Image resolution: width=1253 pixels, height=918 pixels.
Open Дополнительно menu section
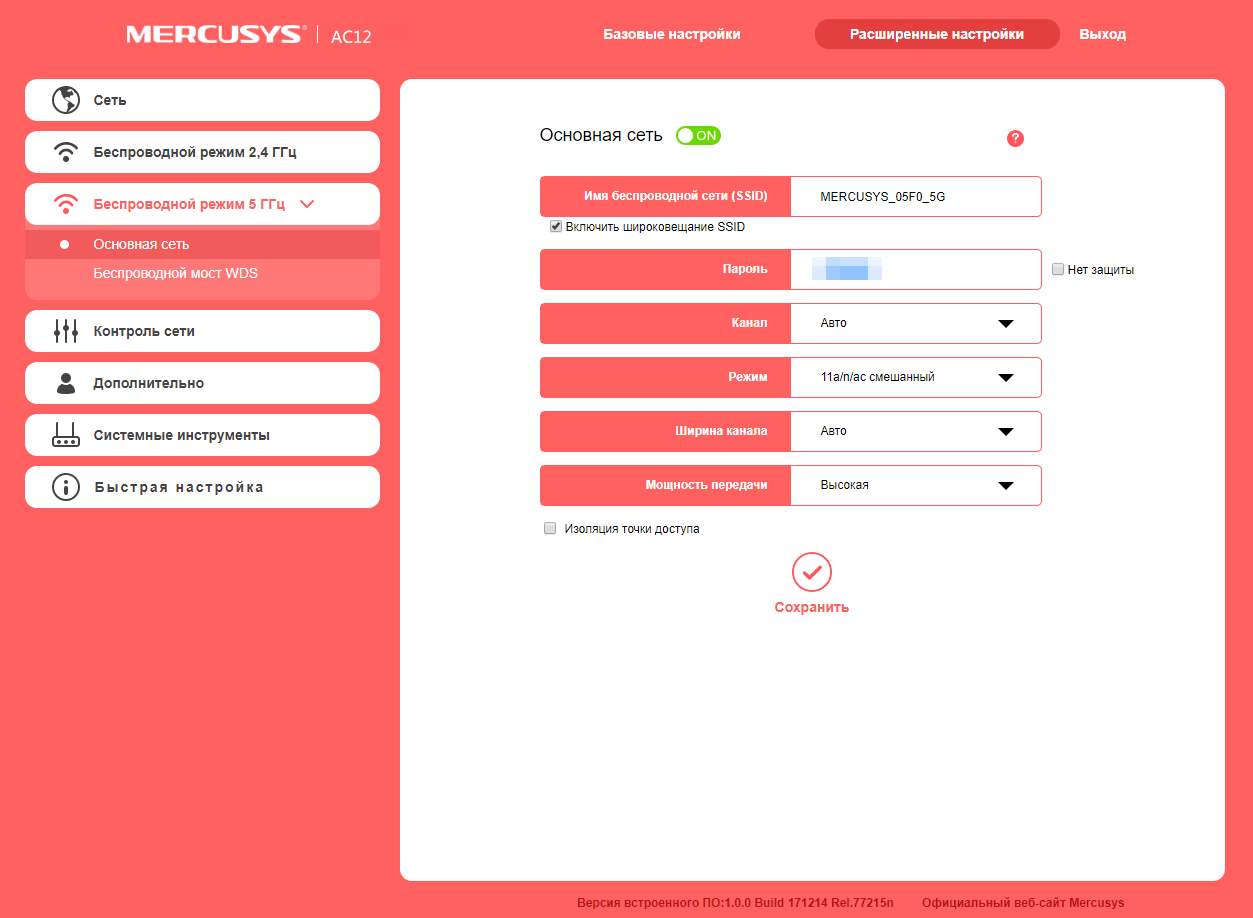point(202,383)
